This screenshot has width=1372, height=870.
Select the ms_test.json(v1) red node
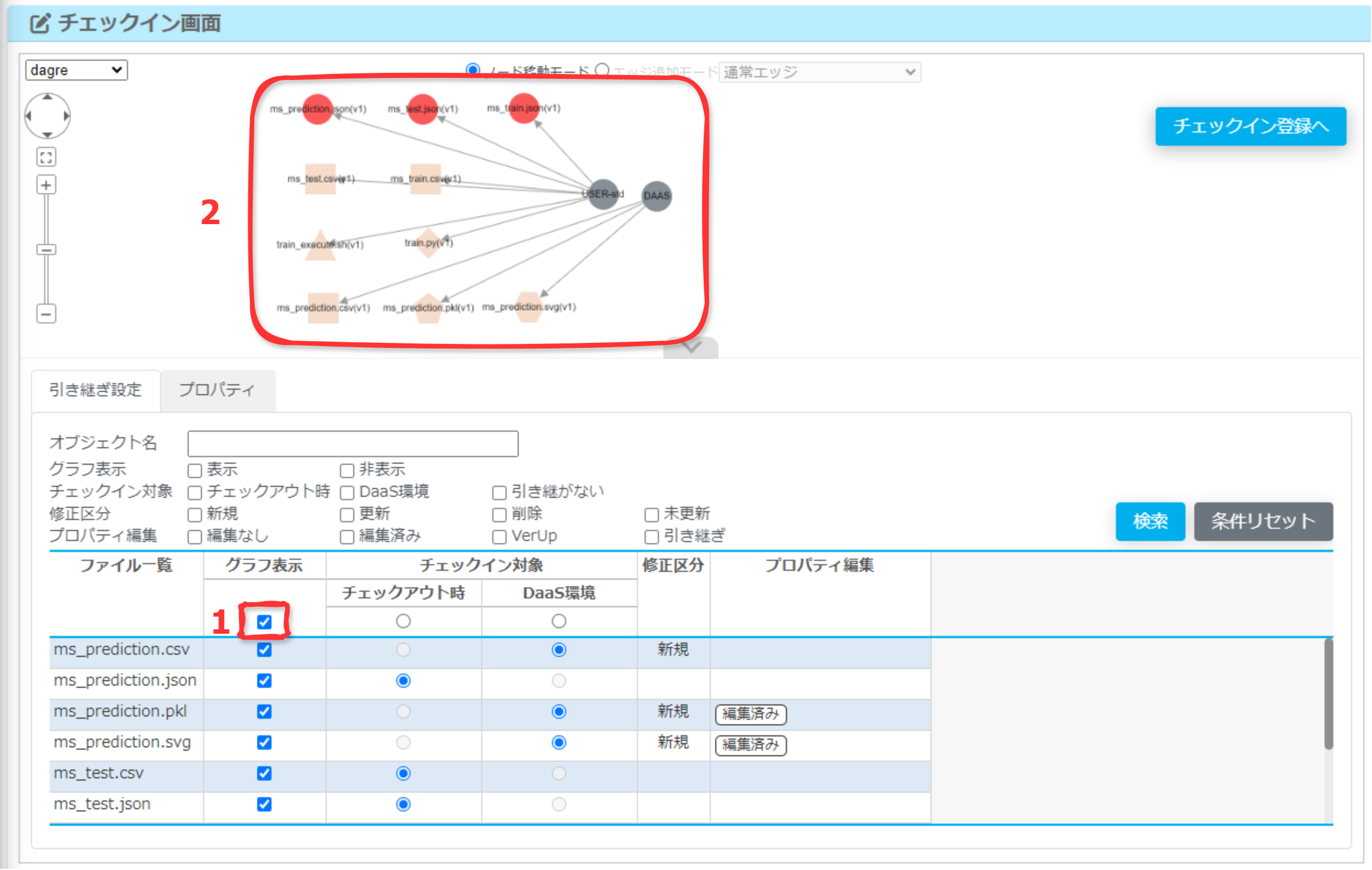point(422,109)
